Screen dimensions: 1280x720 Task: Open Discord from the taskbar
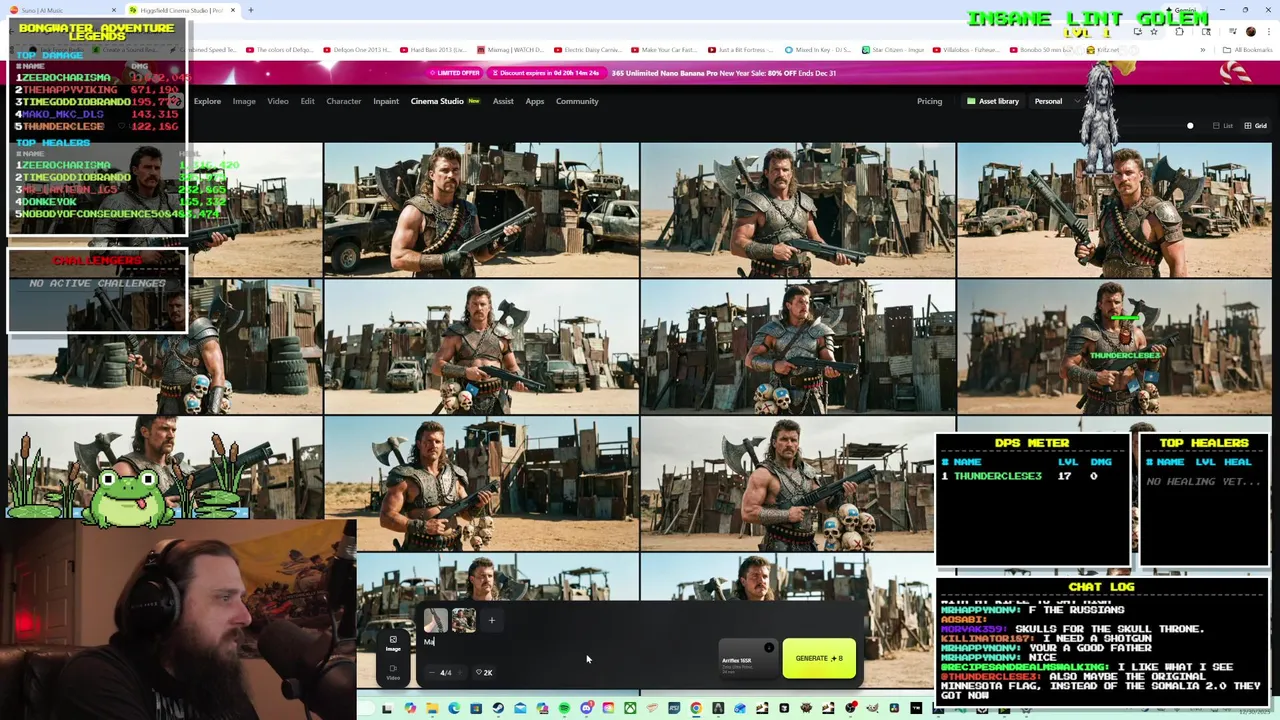pos(586,708)
